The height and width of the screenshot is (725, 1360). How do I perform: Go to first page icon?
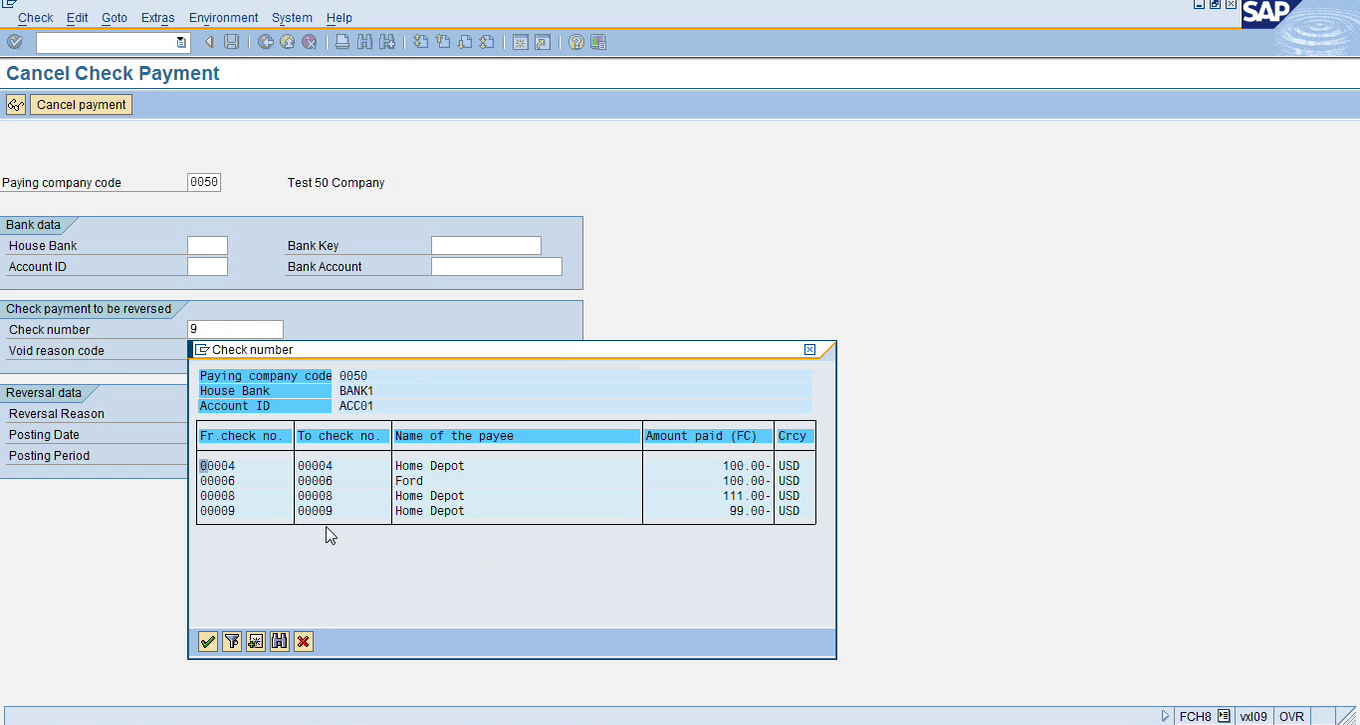(421, 42)
